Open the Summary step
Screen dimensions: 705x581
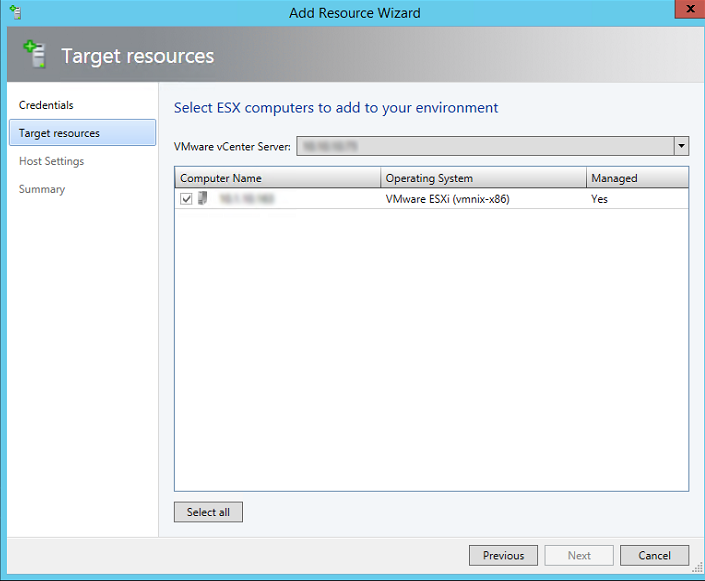(42, 189)
